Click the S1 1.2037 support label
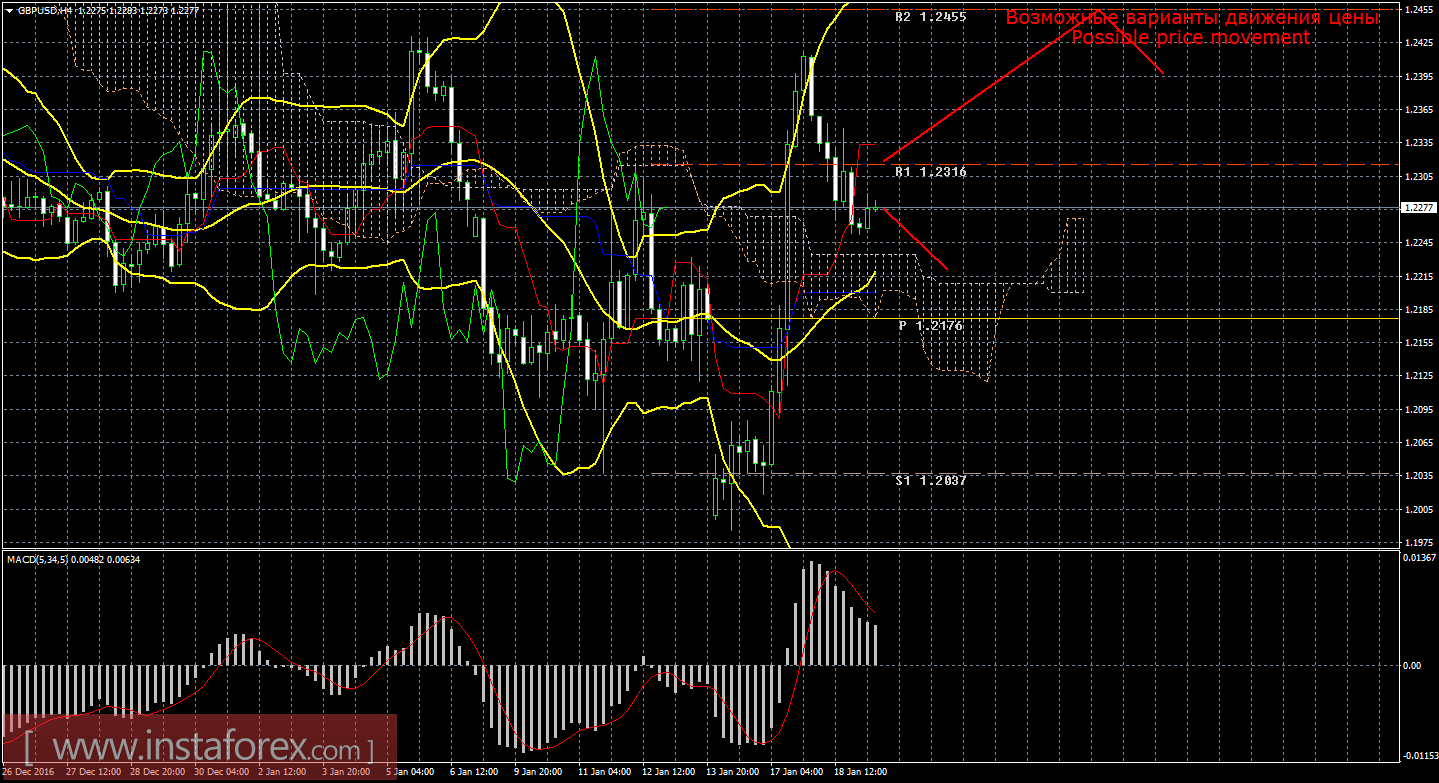The width and height of the screenshot is (1439, 783). (x=930, y=481)
